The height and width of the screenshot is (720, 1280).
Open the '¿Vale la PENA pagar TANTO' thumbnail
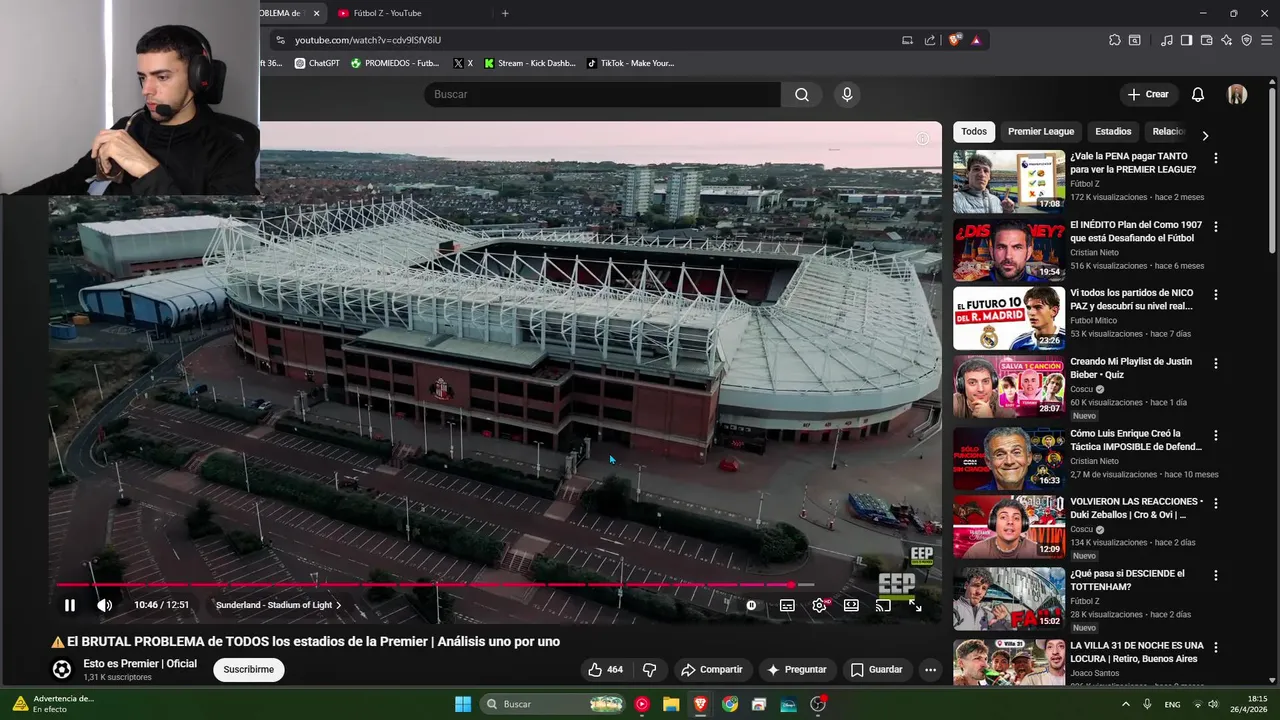[1008, 181]
